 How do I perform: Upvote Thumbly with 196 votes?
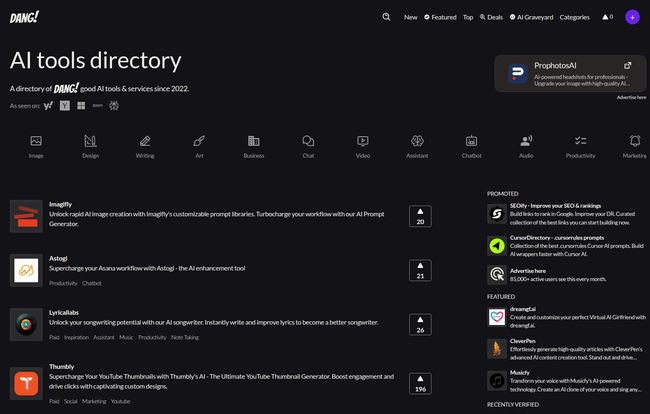click(420, 383)
